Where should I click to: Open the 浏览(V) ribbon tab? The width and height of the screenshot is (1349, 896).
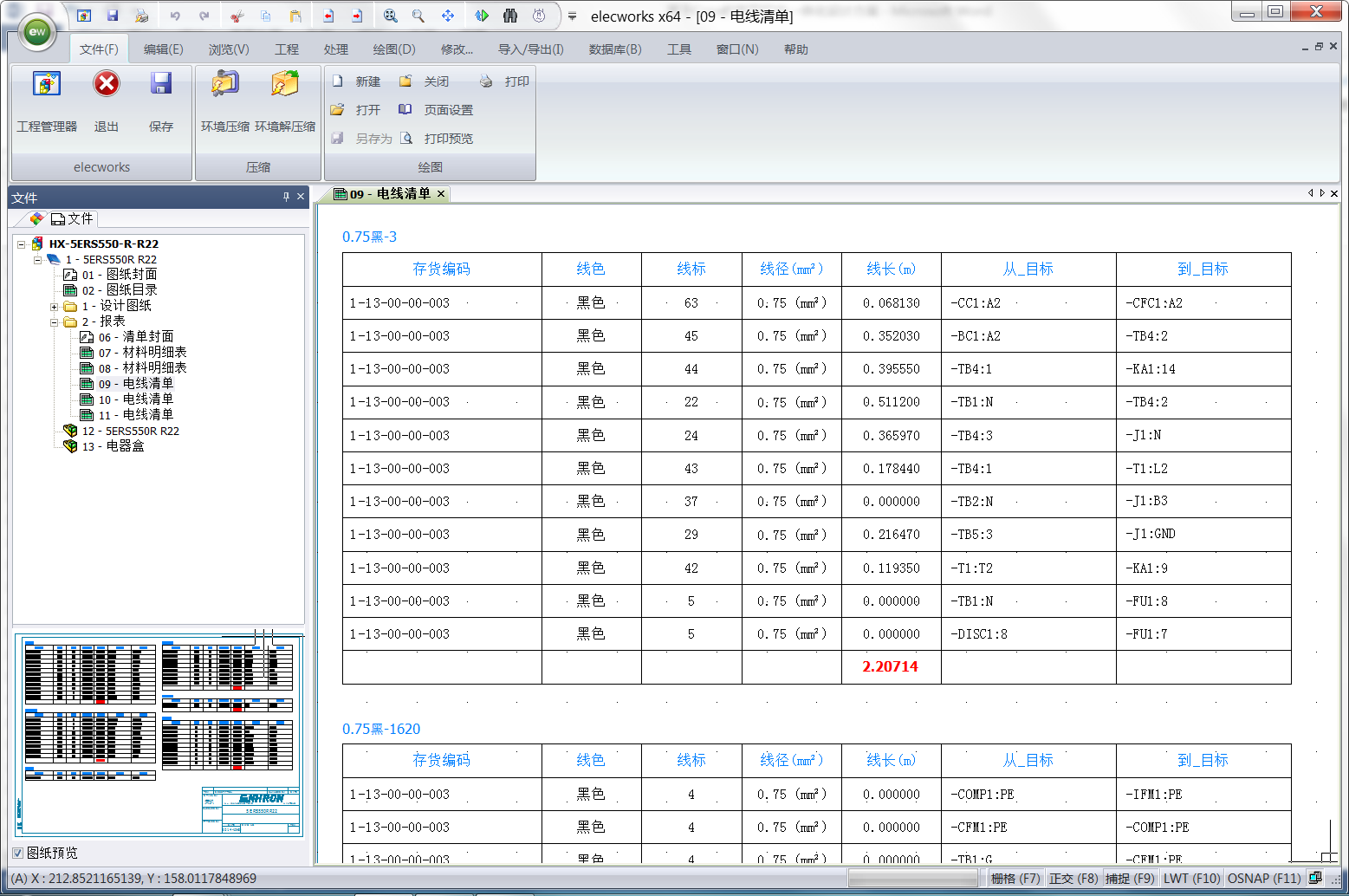tap(229, 49)
